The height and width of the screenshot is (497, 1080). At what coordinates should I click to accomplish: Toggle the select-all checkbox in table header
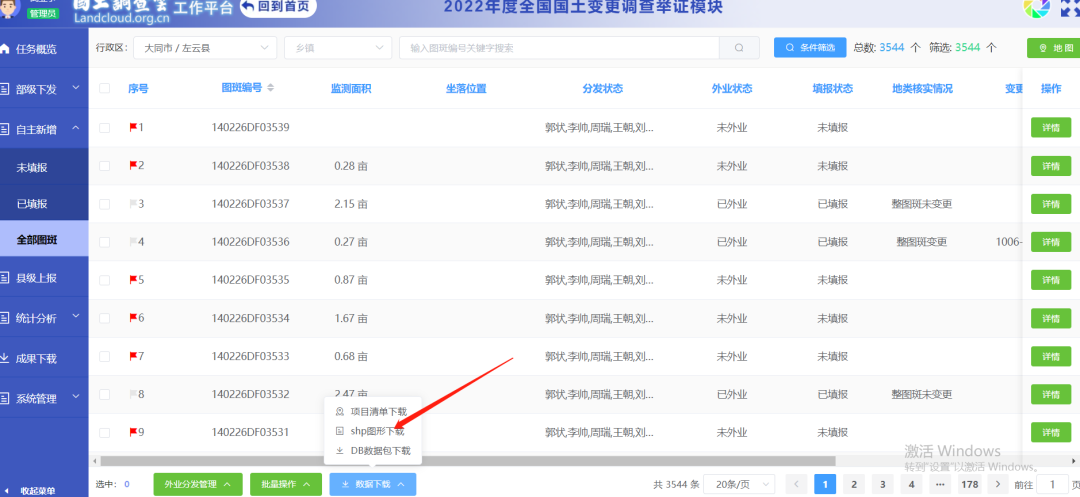(105, 88)
